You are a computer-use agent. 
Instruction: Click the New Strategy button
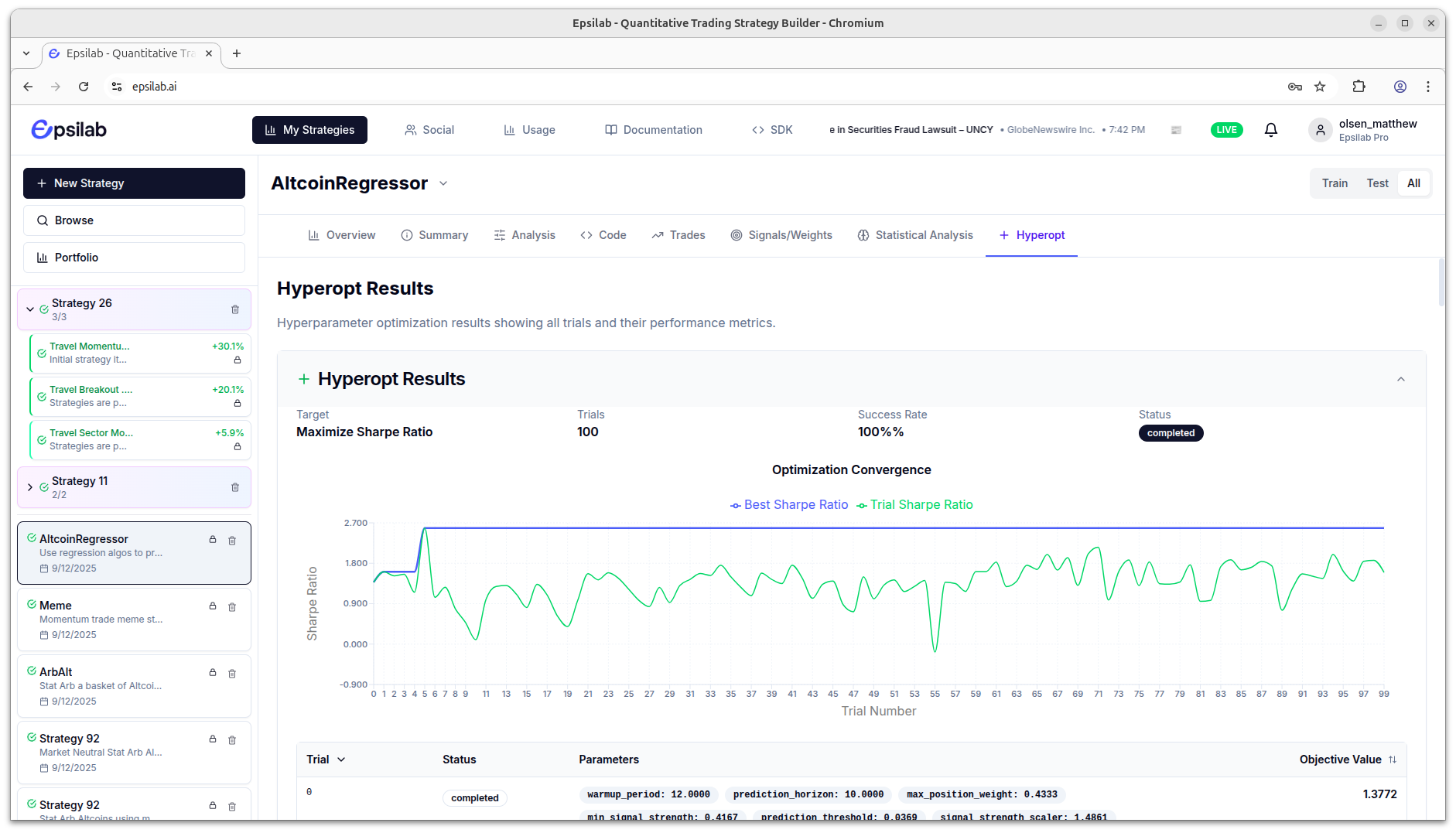[x=134, y=183]
